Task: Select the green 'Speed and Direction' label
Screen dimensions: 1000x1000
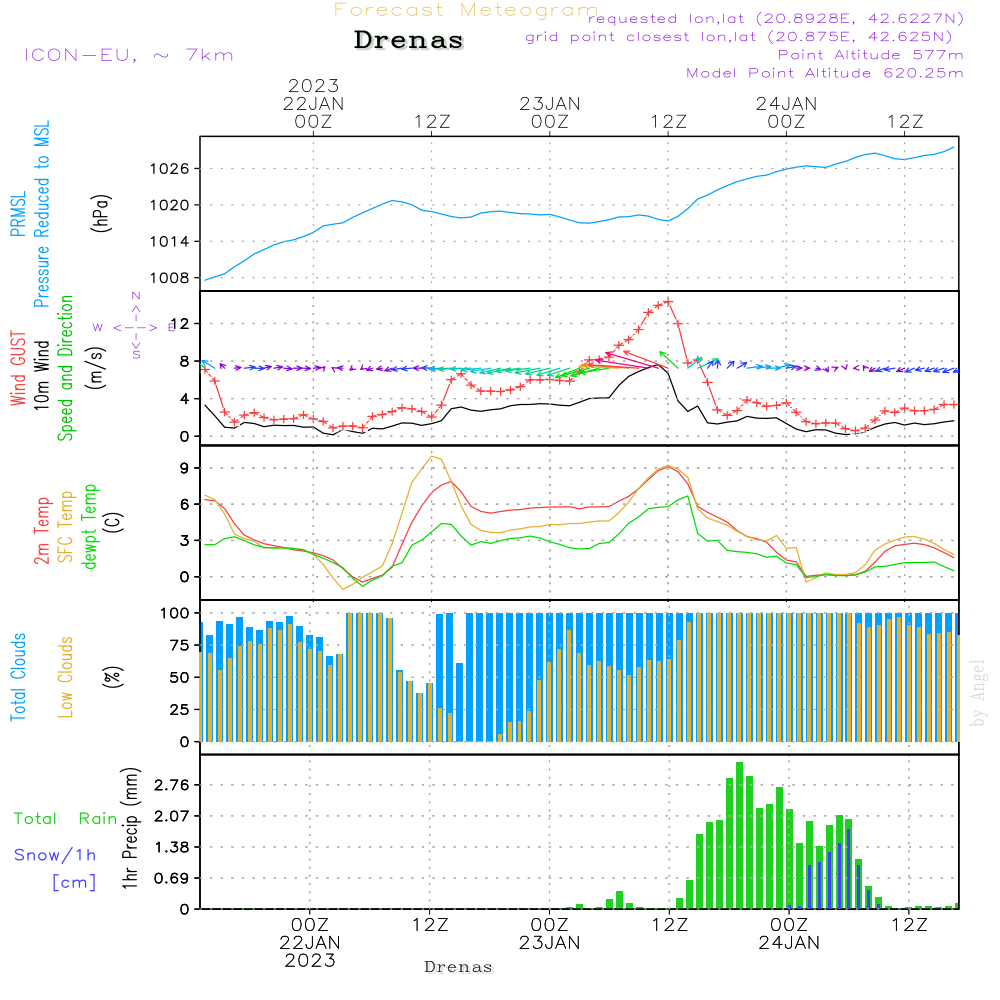Action: [x=66, y=368]
